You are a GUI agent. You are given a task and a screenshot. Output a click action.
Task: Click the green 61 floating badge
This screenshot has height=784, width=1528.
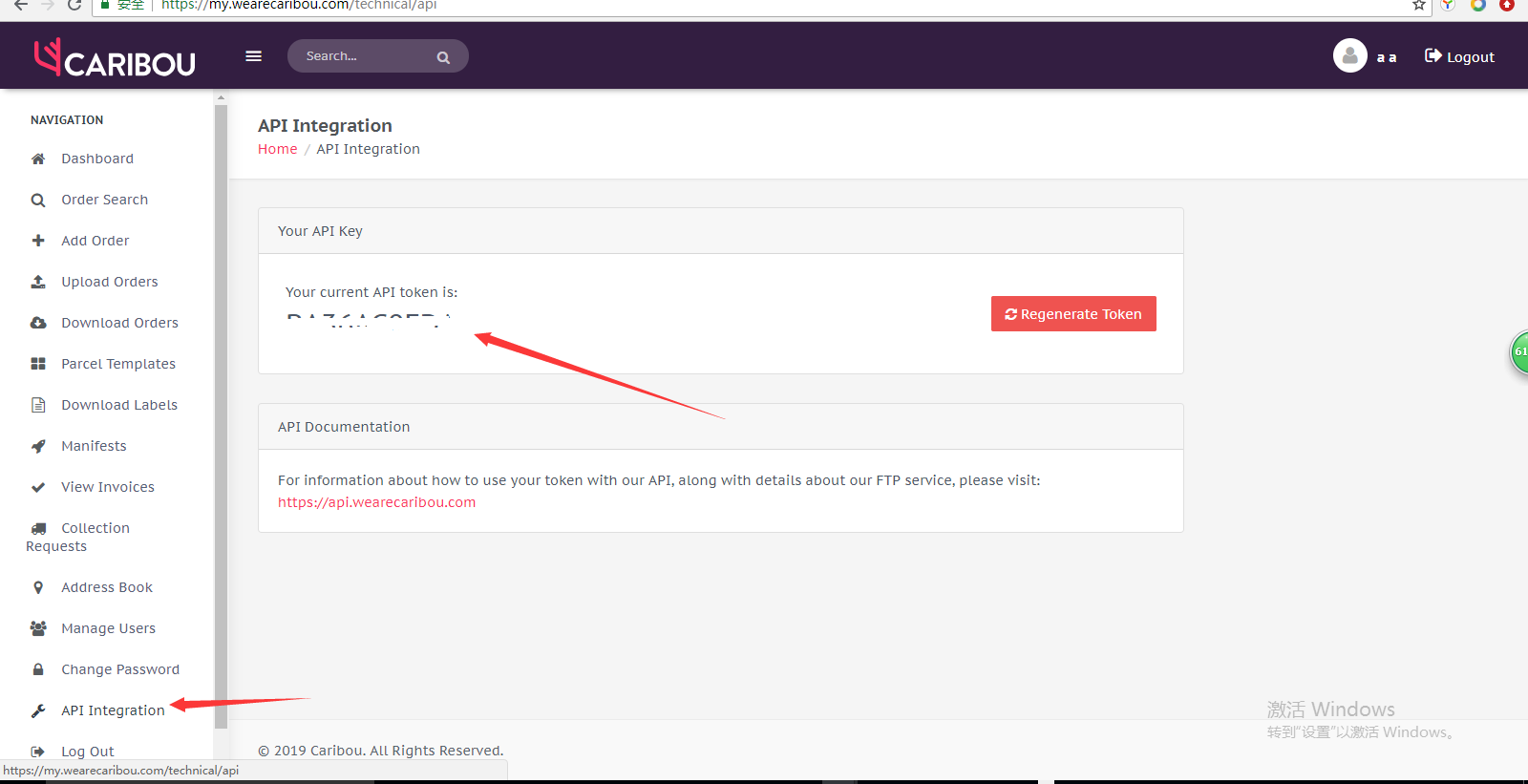(x=1519, y=352)
